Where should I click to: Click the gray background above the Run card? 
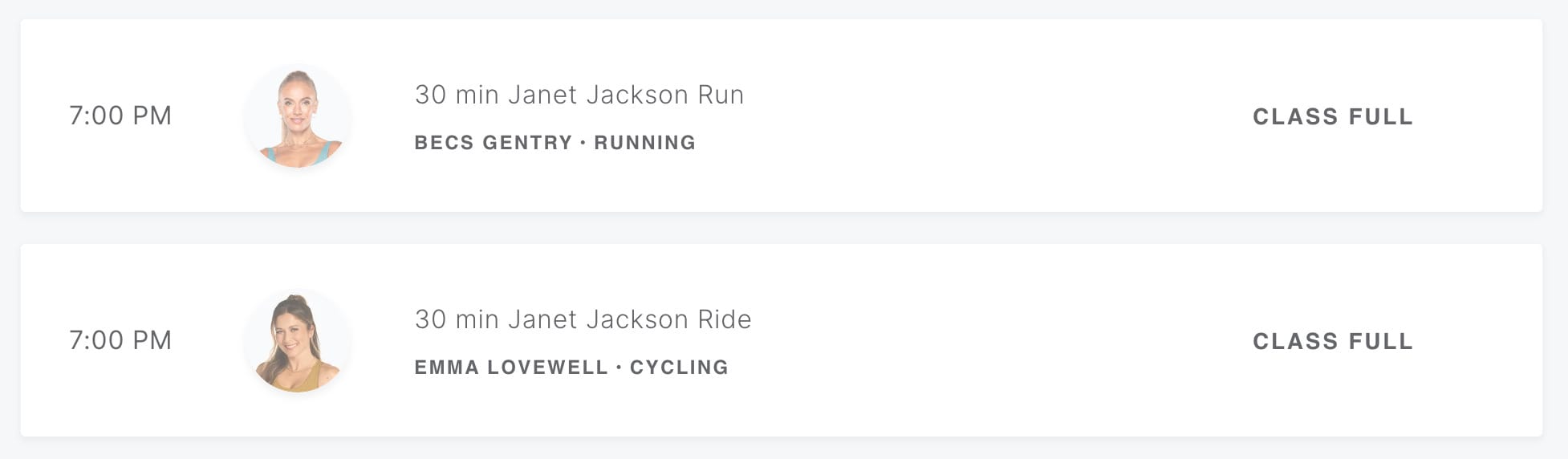[x=782, y=9]
